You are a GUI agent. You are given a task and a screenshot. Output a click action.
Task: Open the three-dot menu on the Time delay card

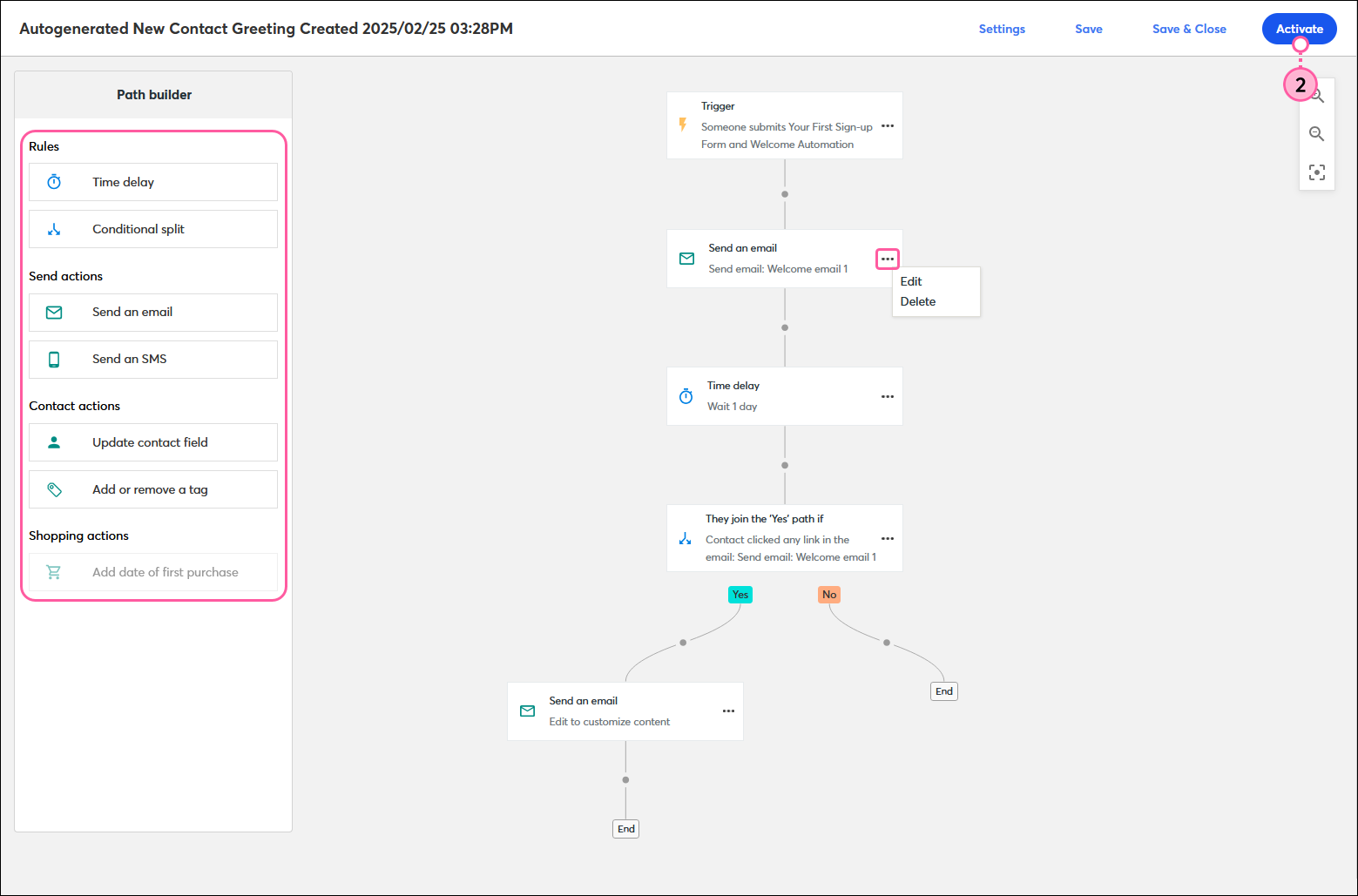(x=888, y=396)
